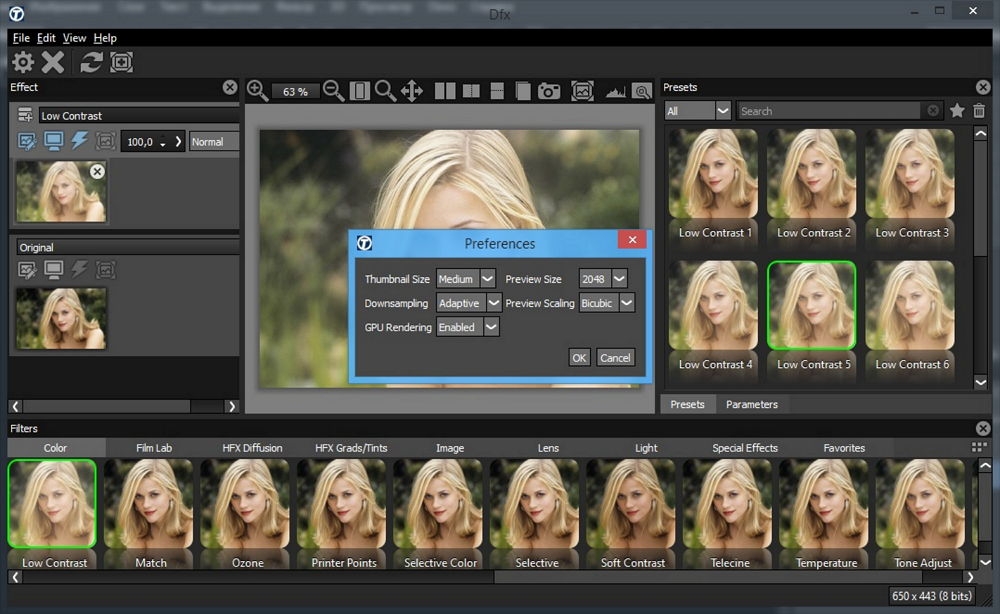
Task: Open the Normal blend mode dropdown
Action: [x=214, y=142]
